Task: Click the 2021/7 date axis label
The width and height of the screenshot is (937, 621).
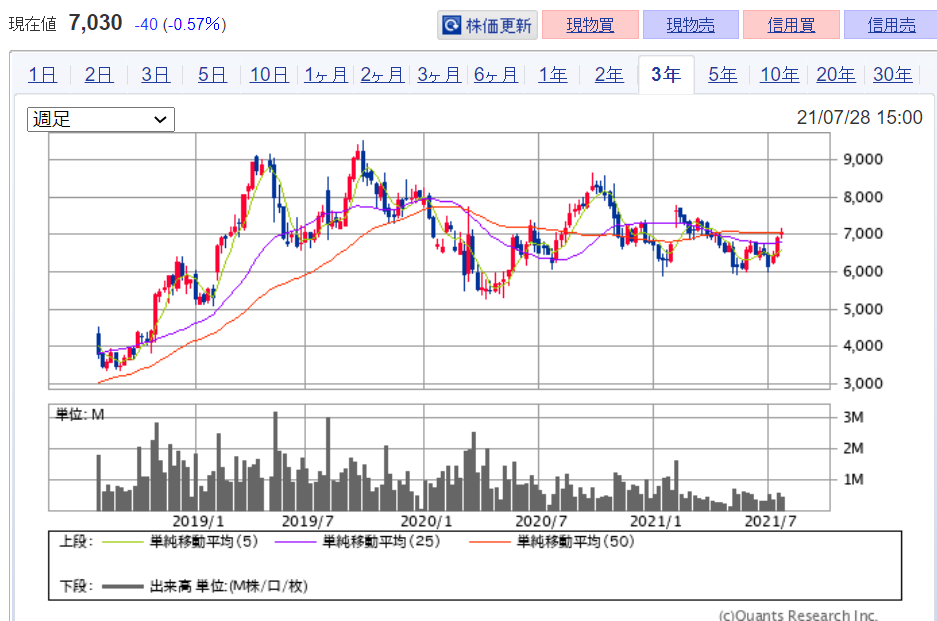Action: (770, 521)
